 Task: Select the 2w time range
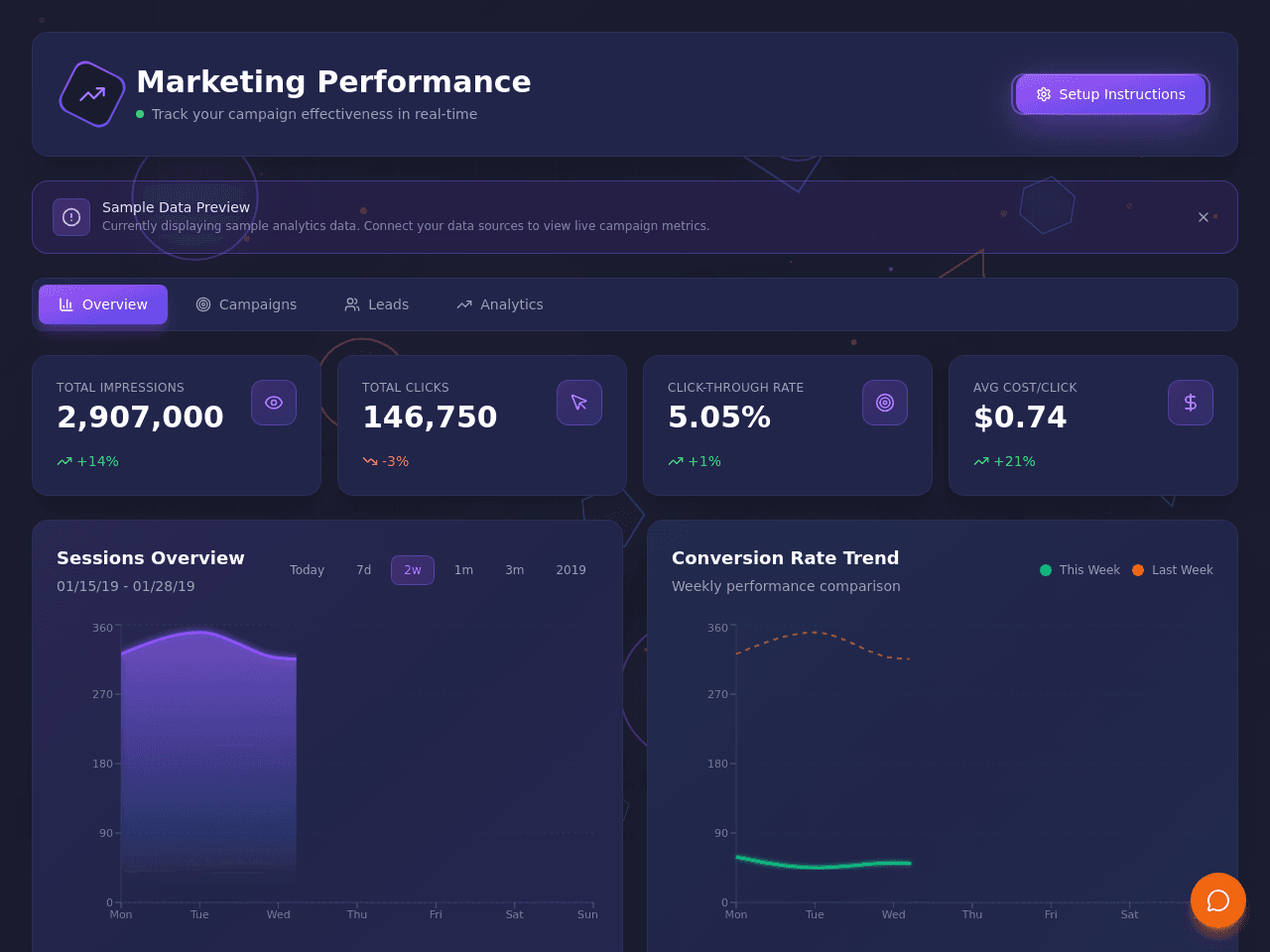pyautogui.click(x=413, y=570)
